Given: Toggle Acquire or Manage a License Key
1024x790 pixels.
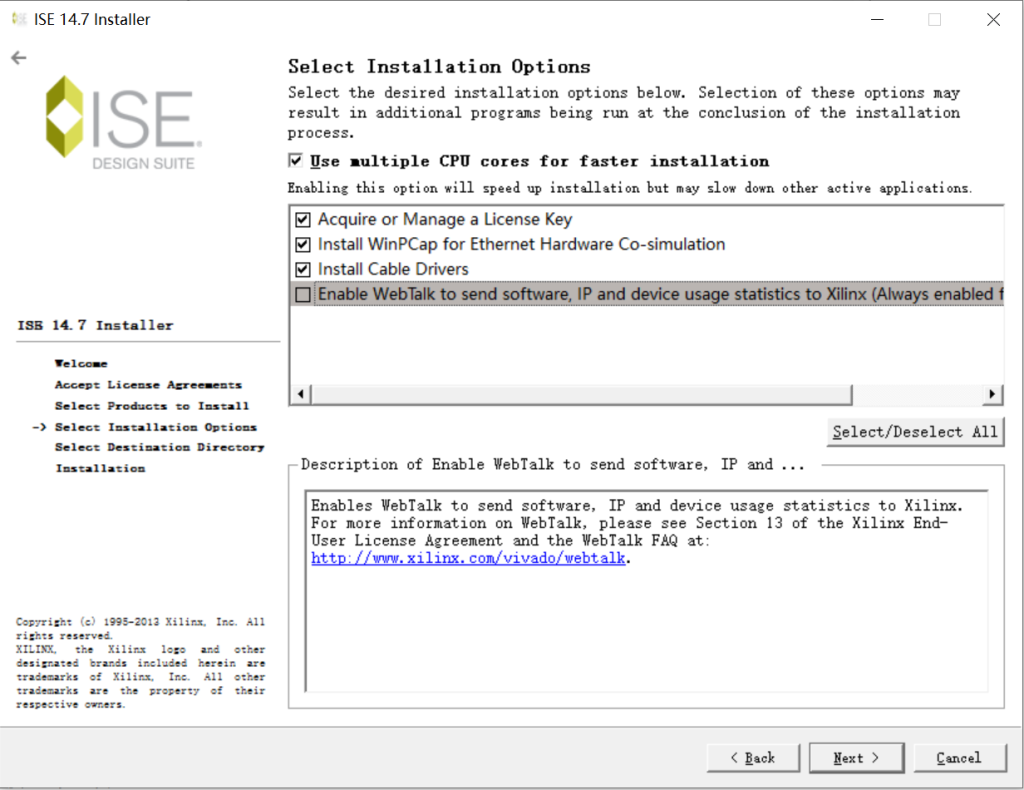Looking at the screenshot, I should tap(303, 219).
